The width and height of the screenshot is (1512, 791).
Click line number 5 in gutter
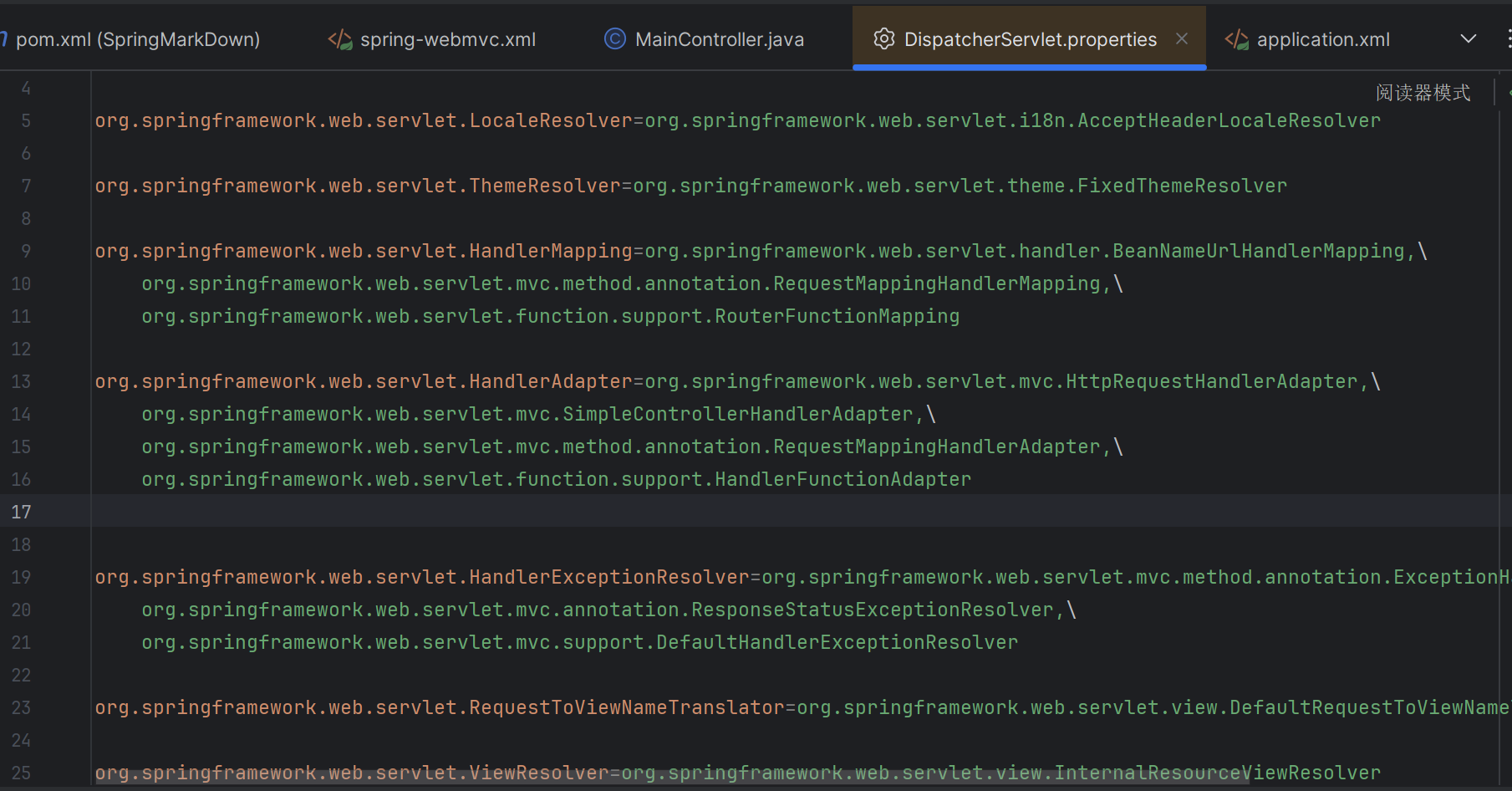tap(26, 120)
